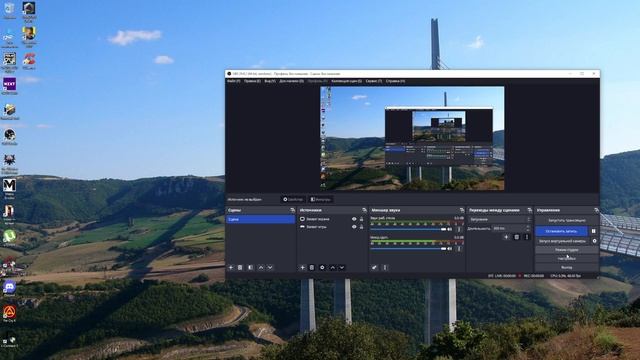The image size is (640, 360).
Task: Move the source up with the Источники panel arrow
Action: click(333, 268)
